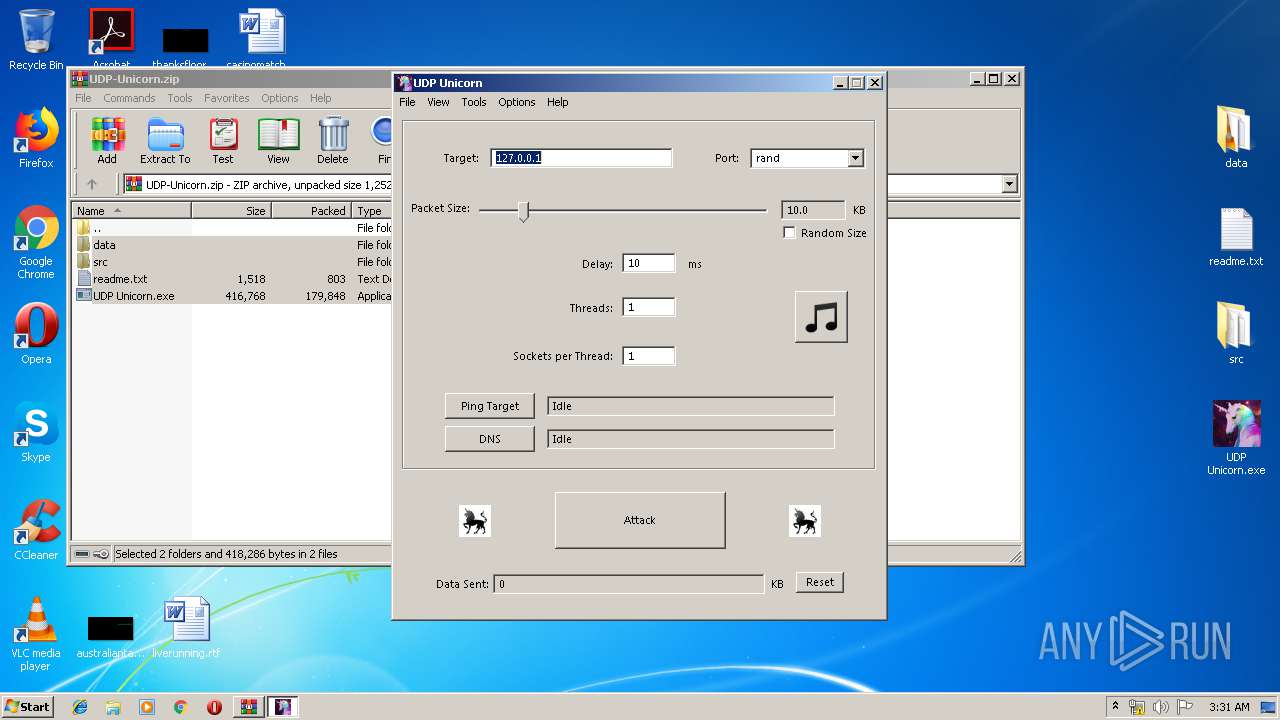
Task: Click the right unicorn image beside Attack
Action: pyautogui.click(x=804, y=520)
